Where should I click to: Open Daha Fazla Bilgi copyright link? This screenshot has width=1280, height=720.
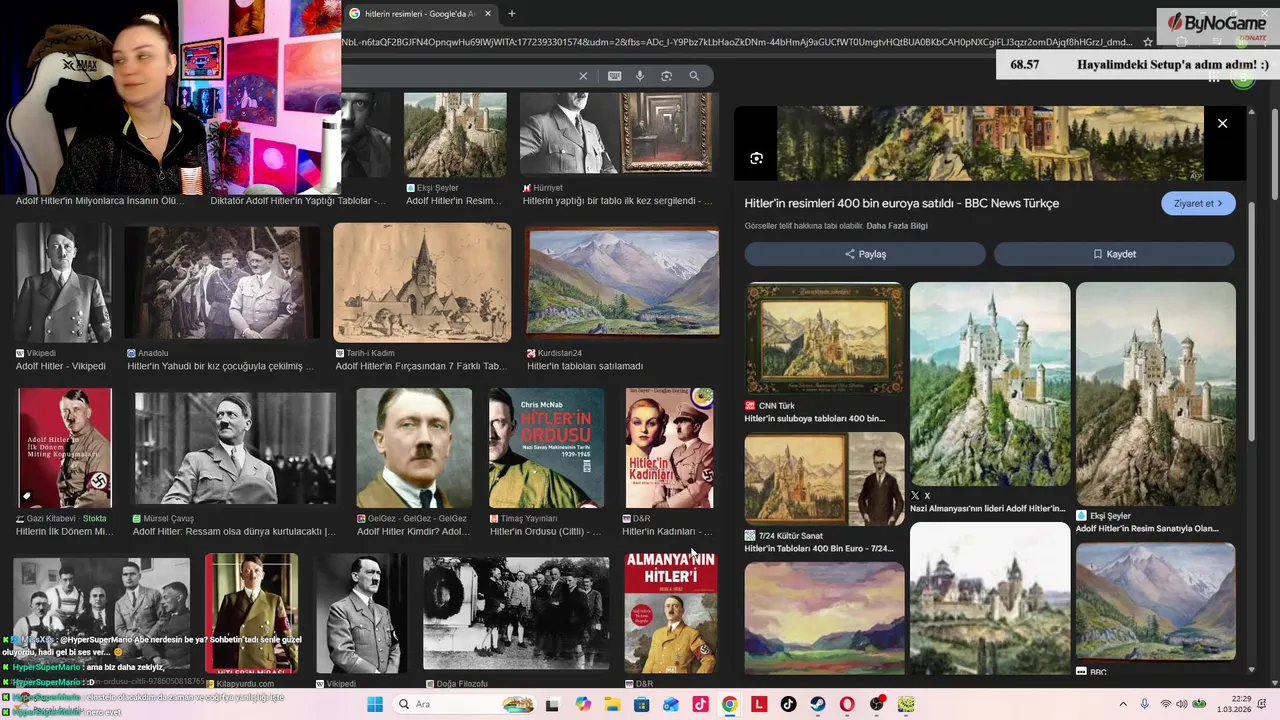click(897, 226)
